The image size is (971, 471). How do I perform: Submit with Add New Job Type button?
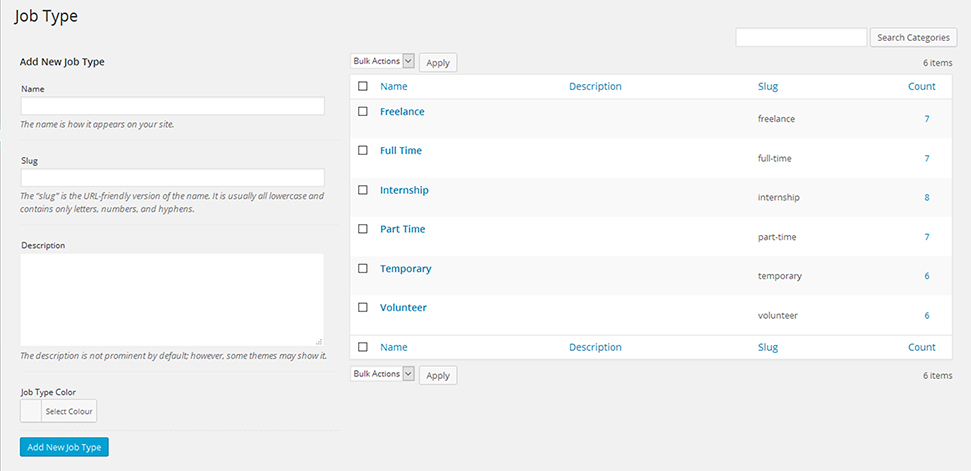[x=64, y=447]
